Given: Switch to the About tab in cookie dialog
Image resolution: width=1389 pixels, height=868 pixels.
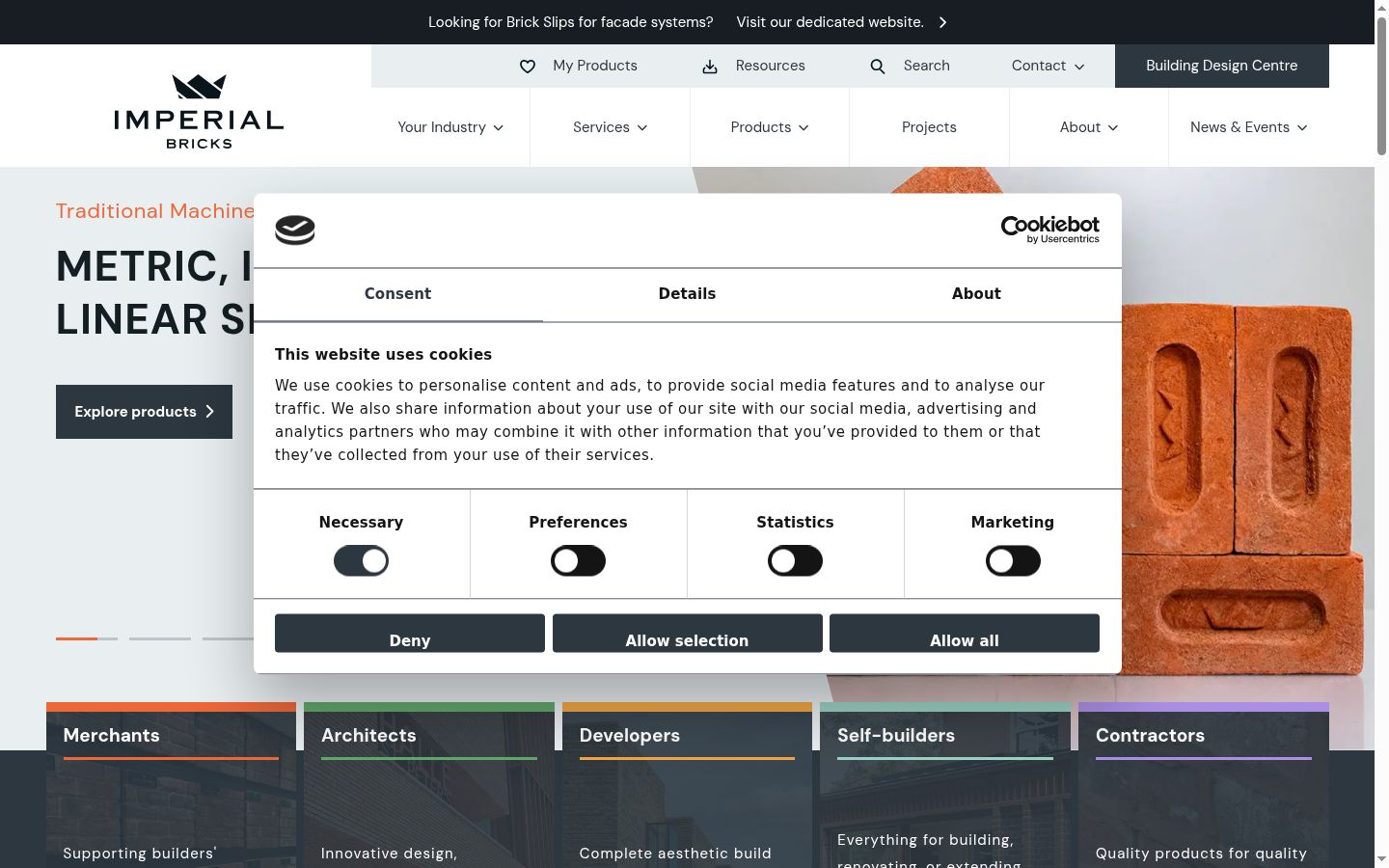Looking at the screenshot, I should [976, 294].
